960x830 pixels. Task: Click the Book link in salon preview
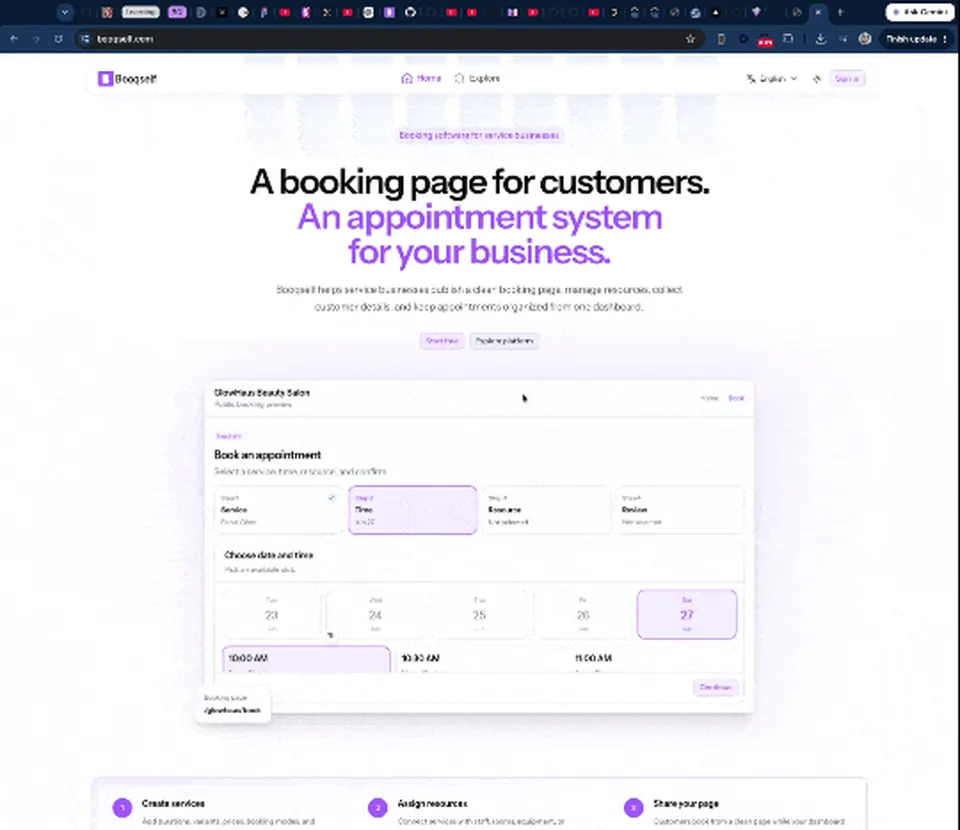[736, 398]
